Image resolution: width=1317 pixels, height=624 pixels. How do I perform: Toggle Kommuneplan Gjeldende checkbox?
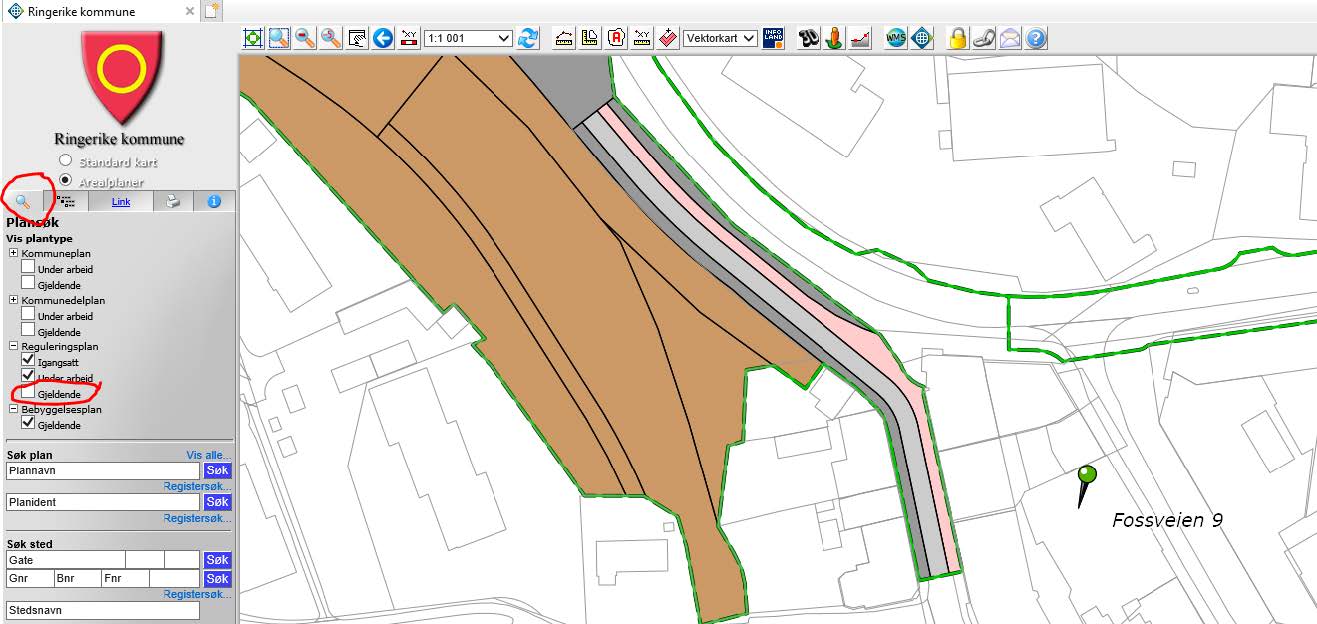point(28,284)
